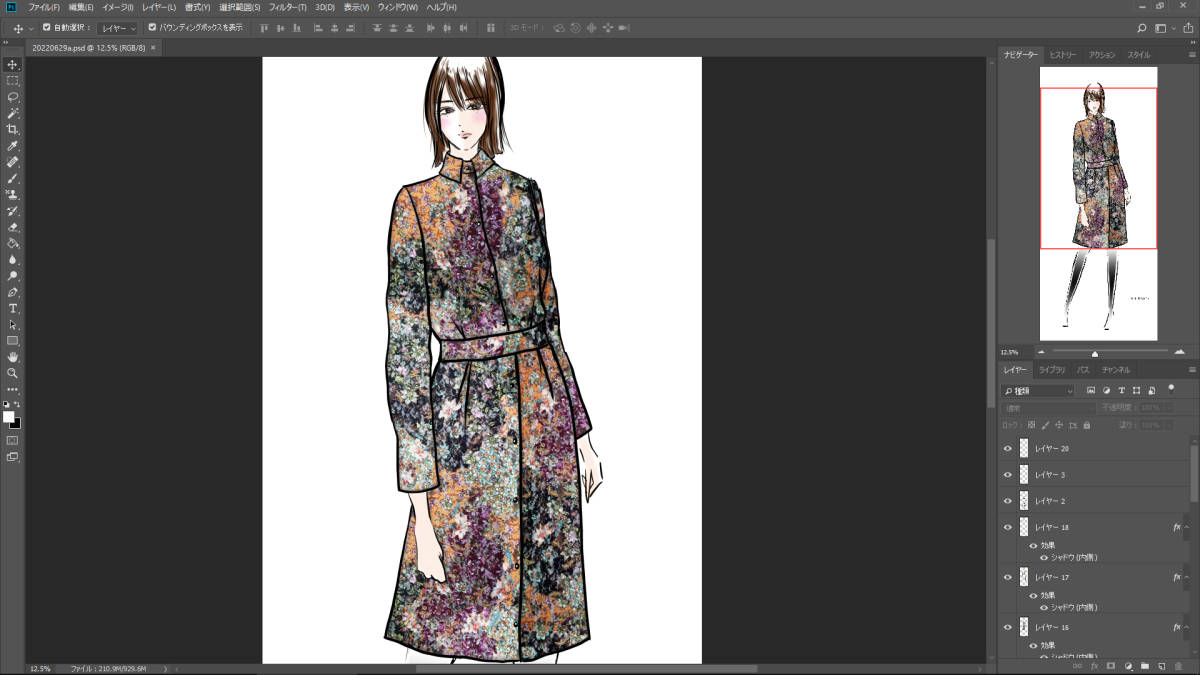
Task: Open the ヒストリー panel tab
Action: tap(1063, 55)
